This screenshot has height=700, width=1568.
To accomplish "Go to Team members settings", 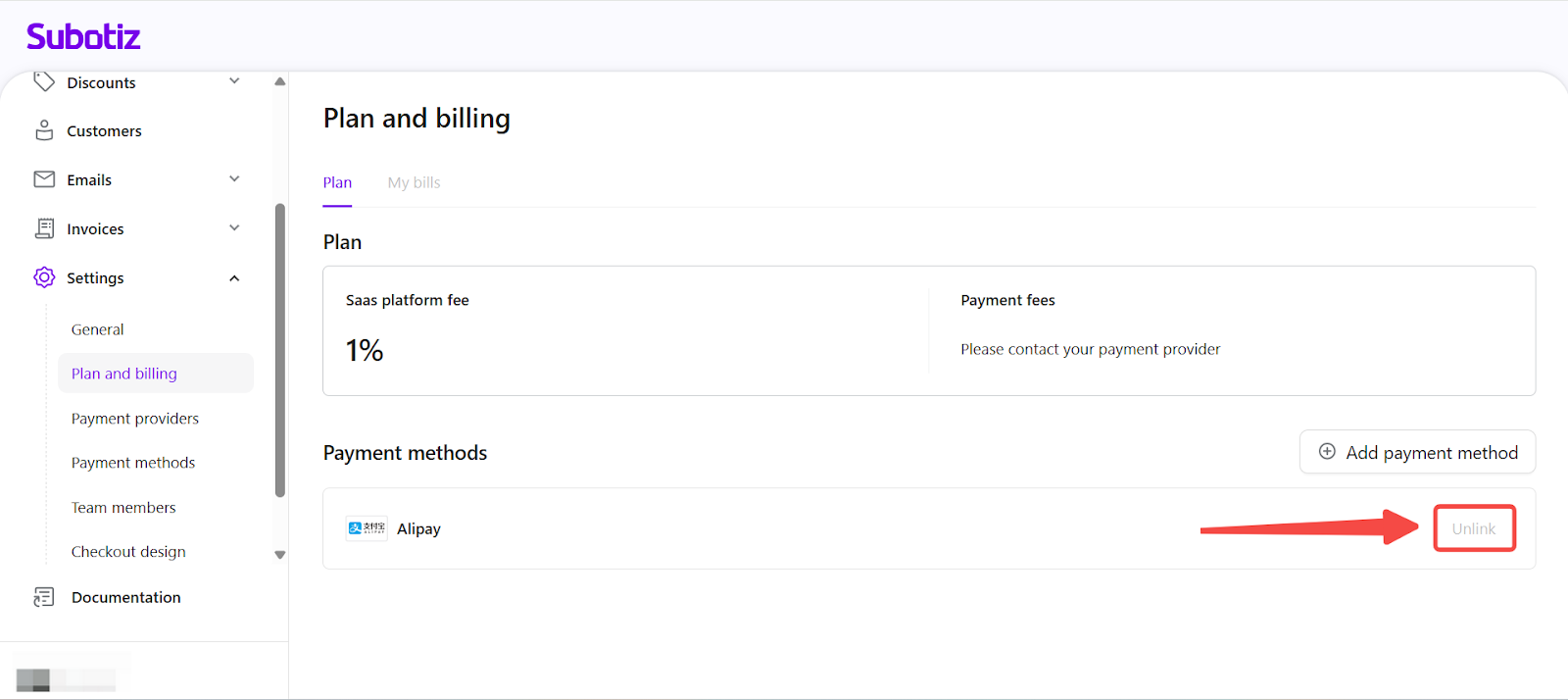I will pyautogui.click(x=123, y=508).
